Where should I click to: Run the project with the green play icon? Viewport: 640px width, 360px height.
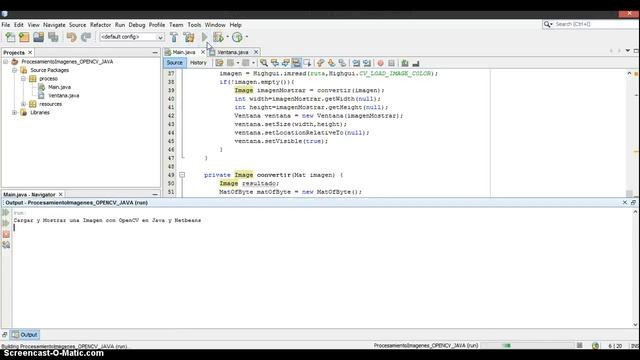pyautogui.click(x=204, y=37)
